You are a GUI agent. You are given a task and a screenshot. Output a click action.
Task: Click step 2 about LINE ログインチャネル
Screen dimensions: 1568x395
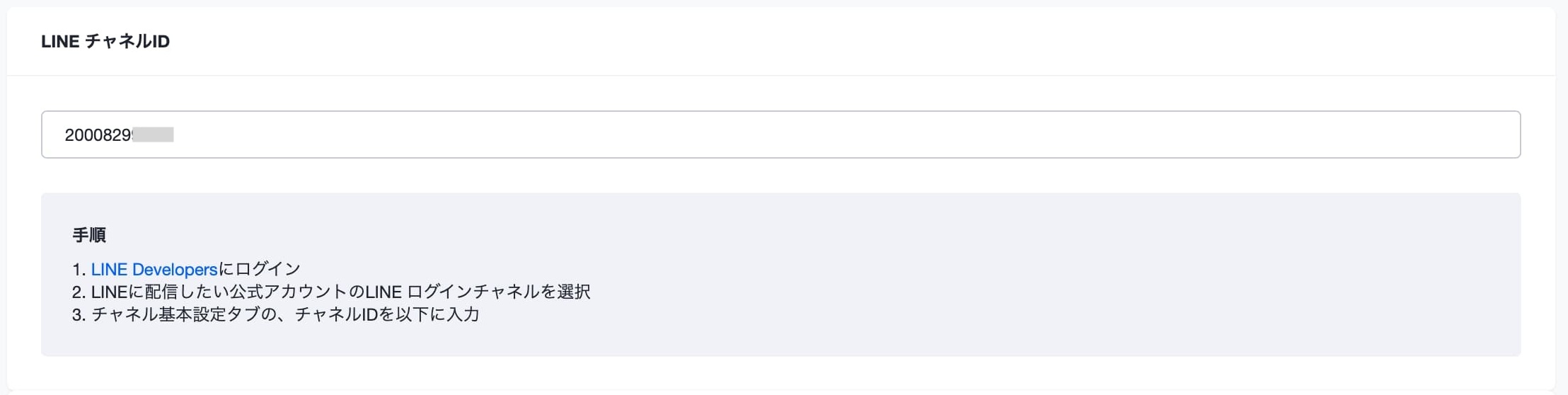coord(331,292)
